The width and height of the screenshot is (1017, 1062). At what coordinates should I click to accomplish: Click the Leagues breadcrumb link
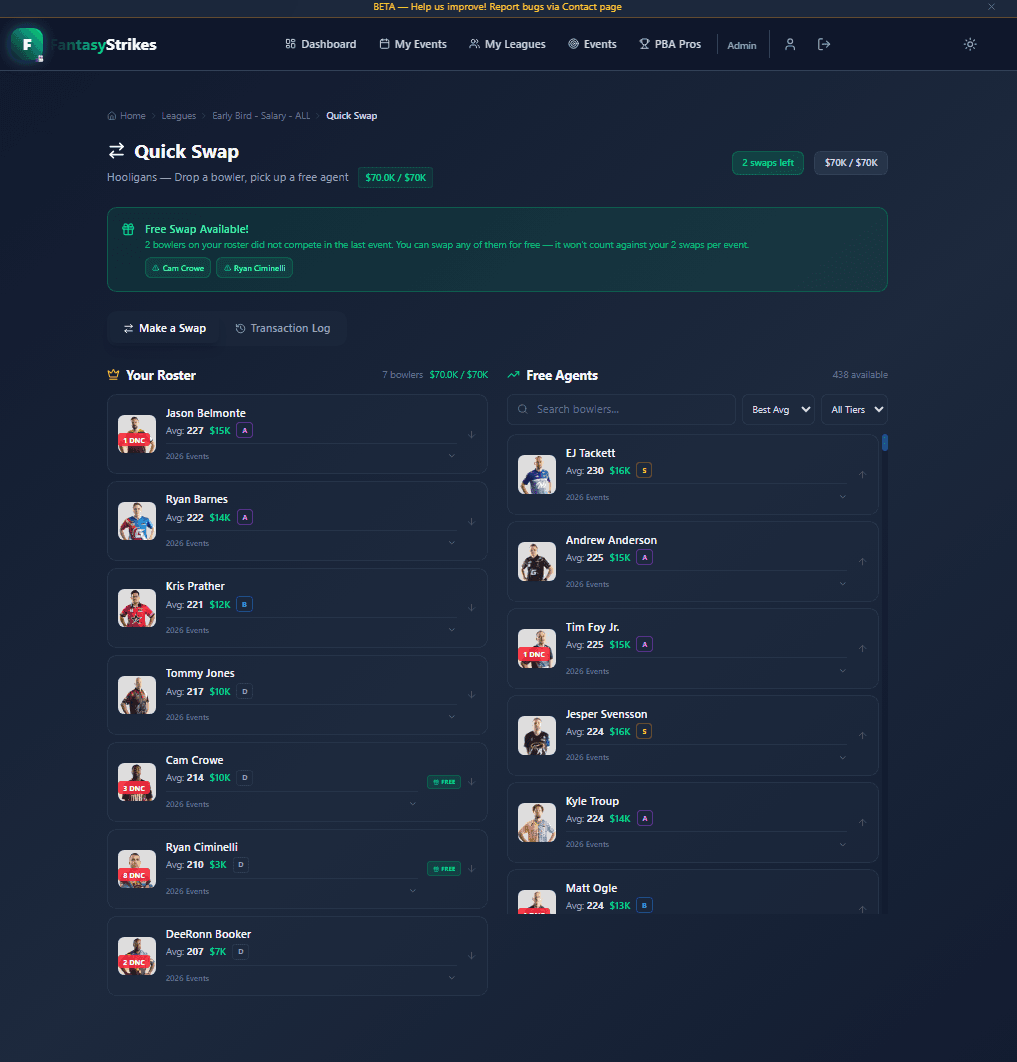(x=179, y=116)
